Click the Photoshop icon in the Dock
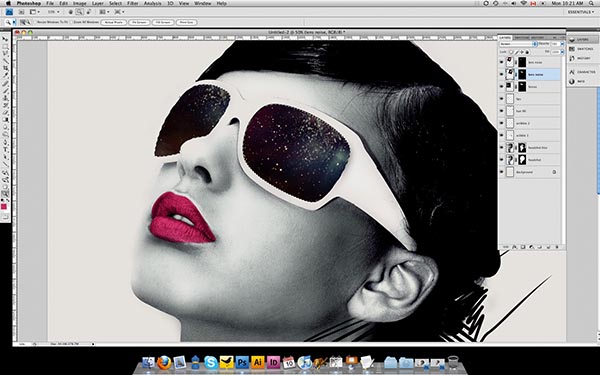This screenshot has height=375, width=600. (242, 362)
